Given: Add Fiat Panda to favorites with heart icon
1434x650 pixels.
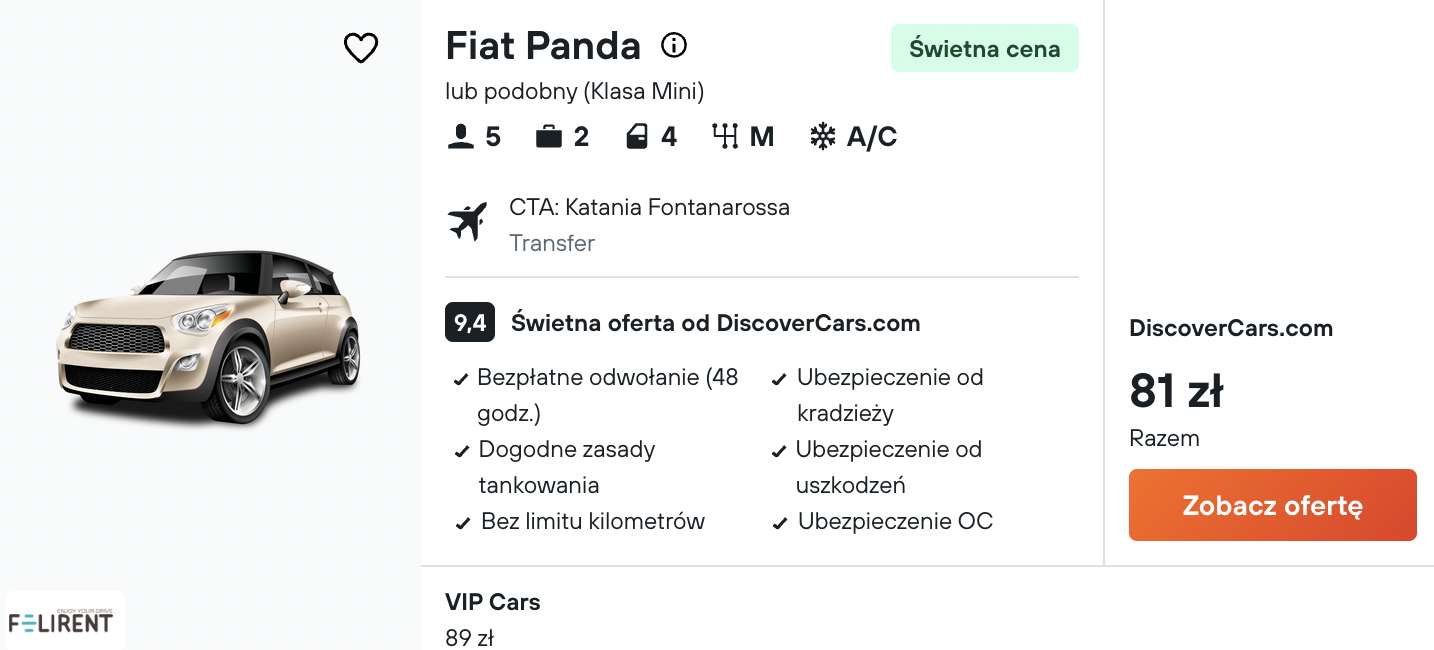Looking at the screenshot, I should pyautogui.click(x=361, y=48).
